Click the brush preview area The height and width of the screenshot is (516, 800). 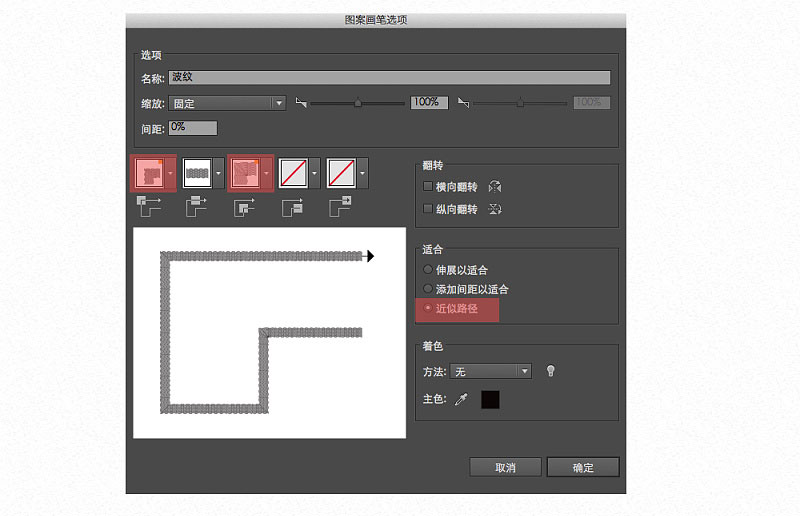(x=269, y=333)
